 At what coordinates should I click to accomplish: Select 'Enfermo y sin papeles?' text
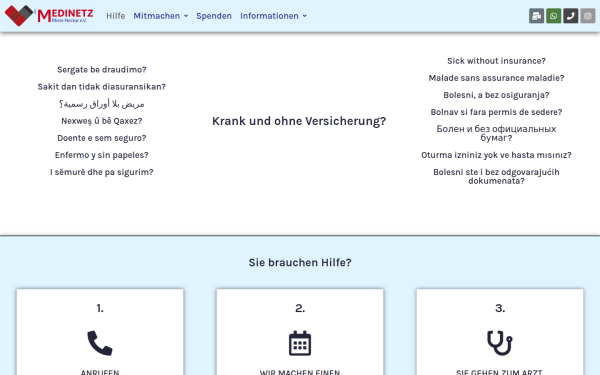(102, 155)
